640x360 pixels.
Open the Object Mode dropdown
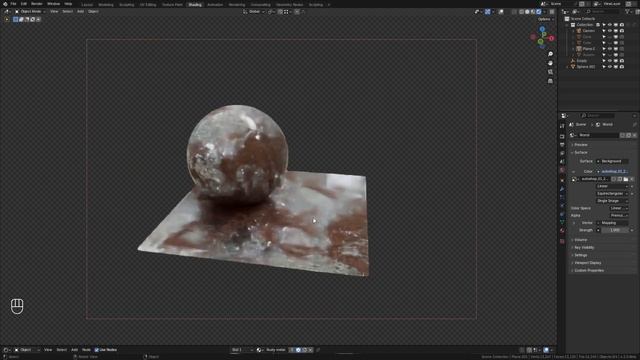(x=31, y=12)
